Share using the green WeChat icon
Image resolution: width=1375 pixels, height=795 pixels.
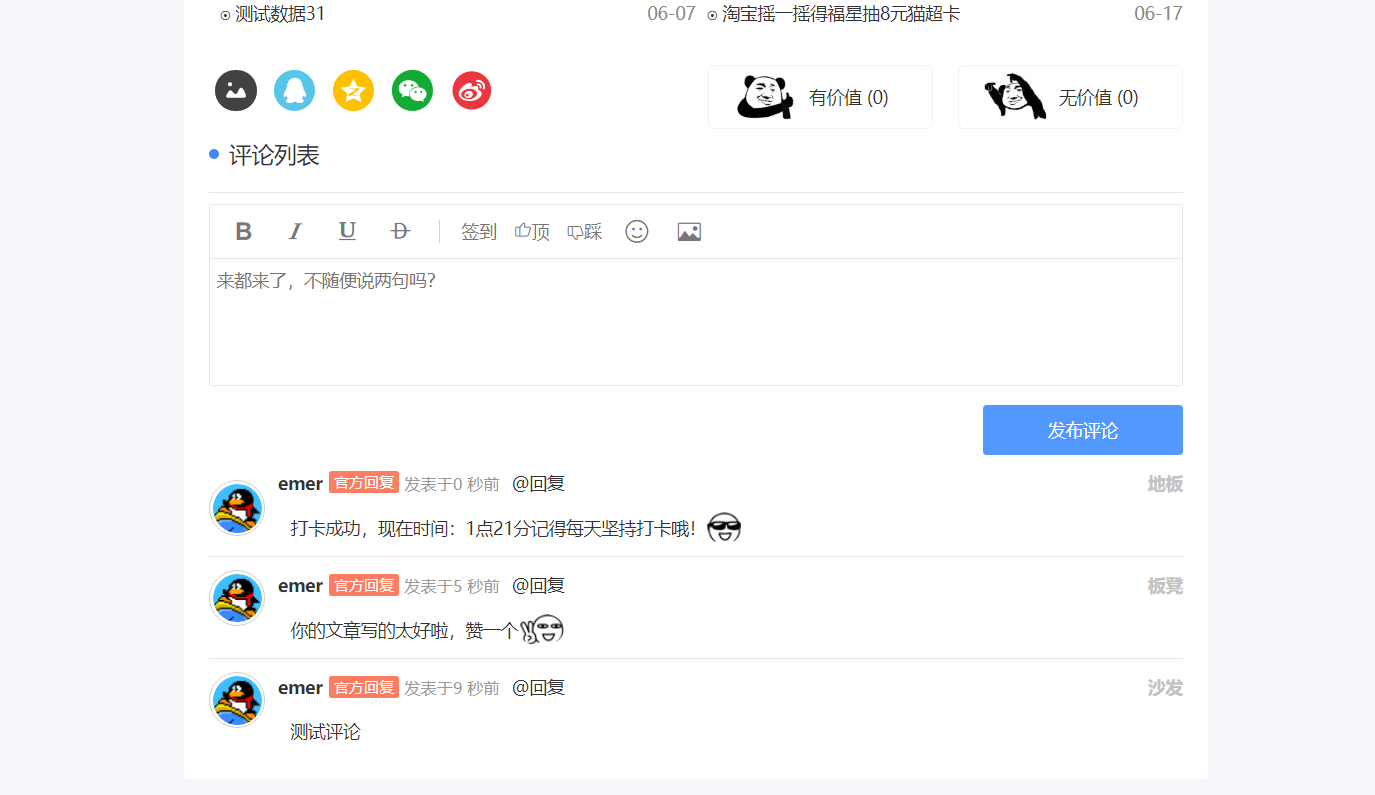coord(412,91)
